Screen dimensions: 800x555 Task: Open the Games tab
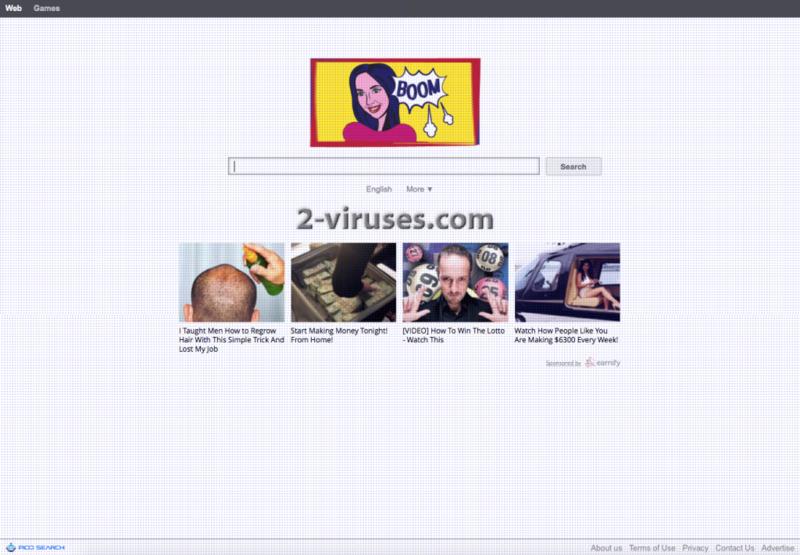point(46,8)
